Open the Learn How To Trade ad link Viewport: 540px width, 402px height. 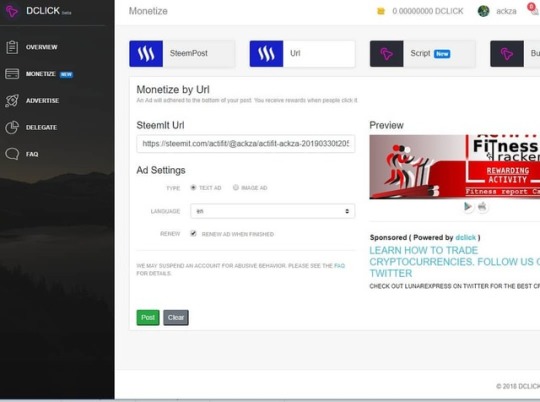(x=455, y=262)
